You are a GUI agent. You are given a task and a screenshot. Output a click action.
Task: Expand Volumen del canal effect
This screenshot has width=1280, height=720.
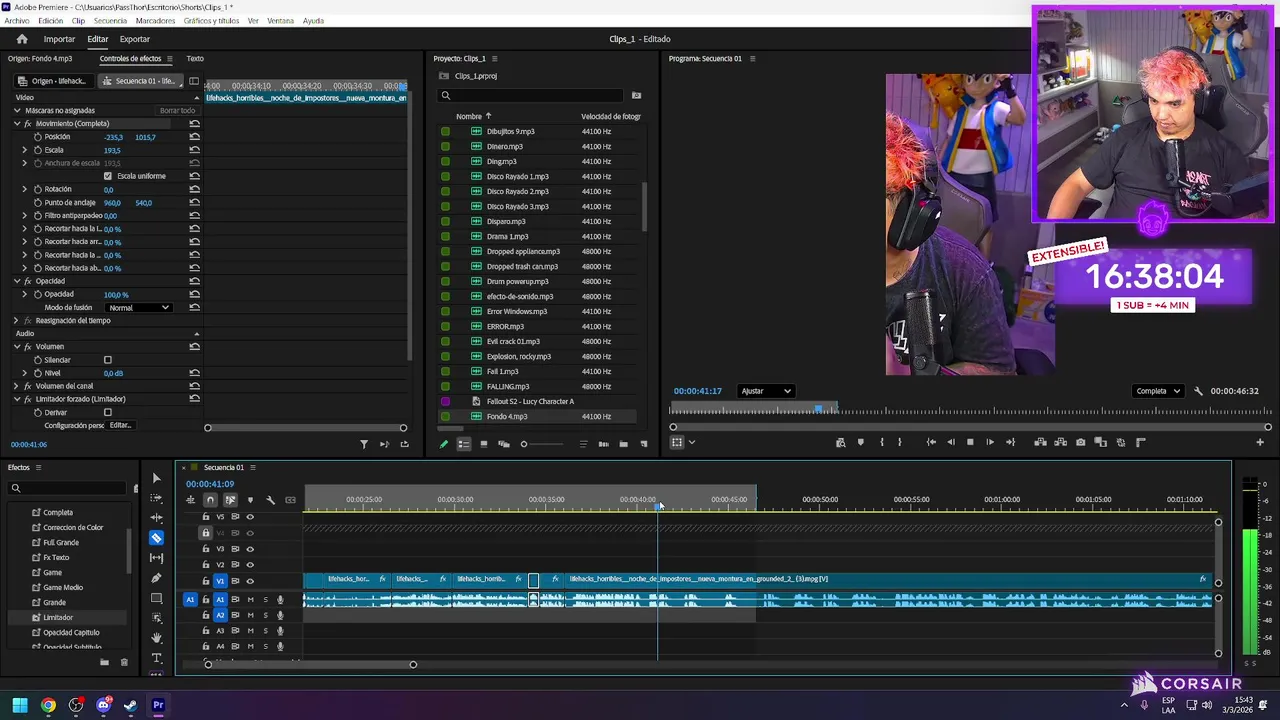coord(16,386)
